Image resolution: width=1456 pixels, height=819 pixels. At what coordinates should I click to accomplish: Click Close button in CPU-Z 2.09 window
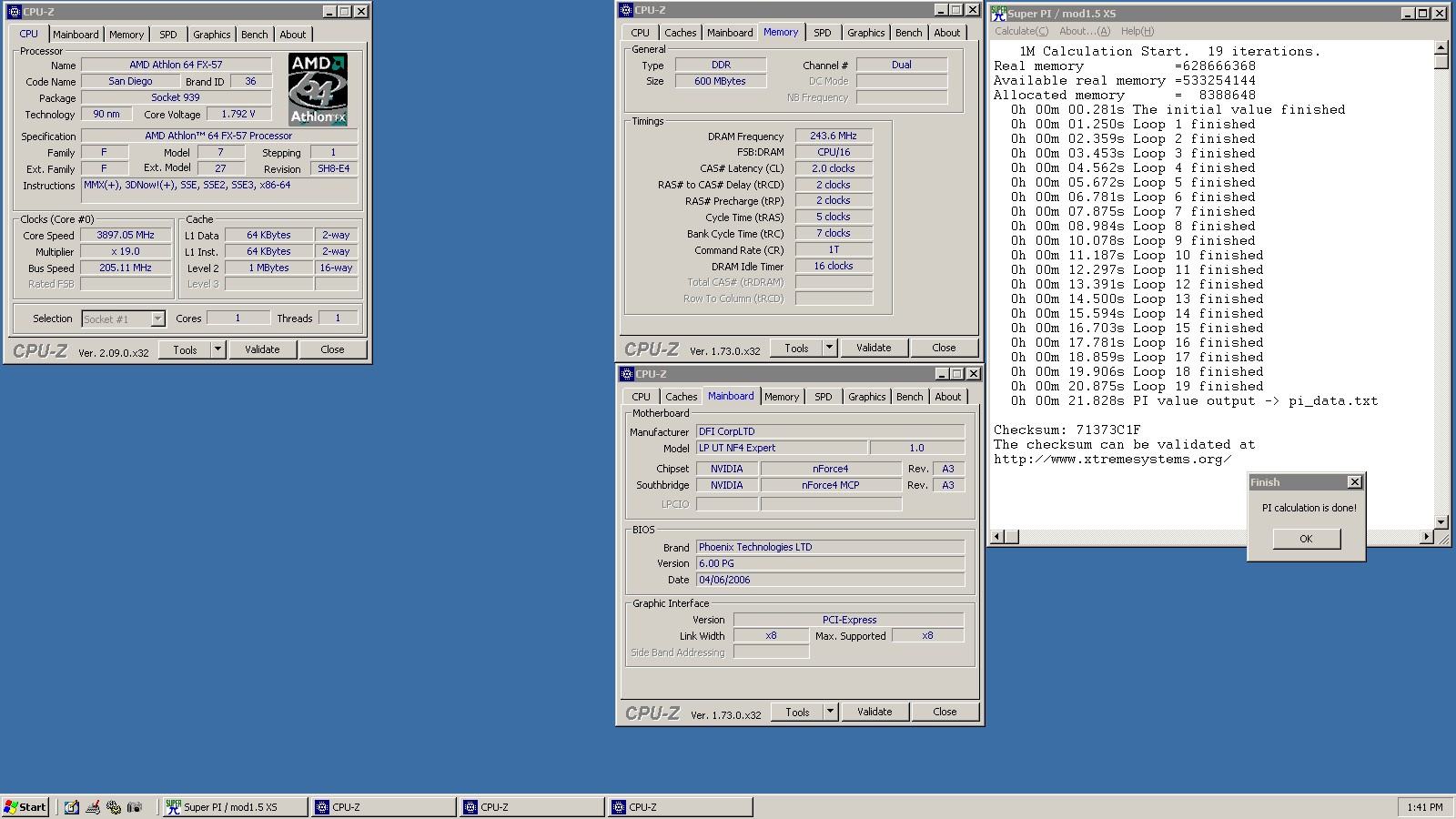coord(332,349)
